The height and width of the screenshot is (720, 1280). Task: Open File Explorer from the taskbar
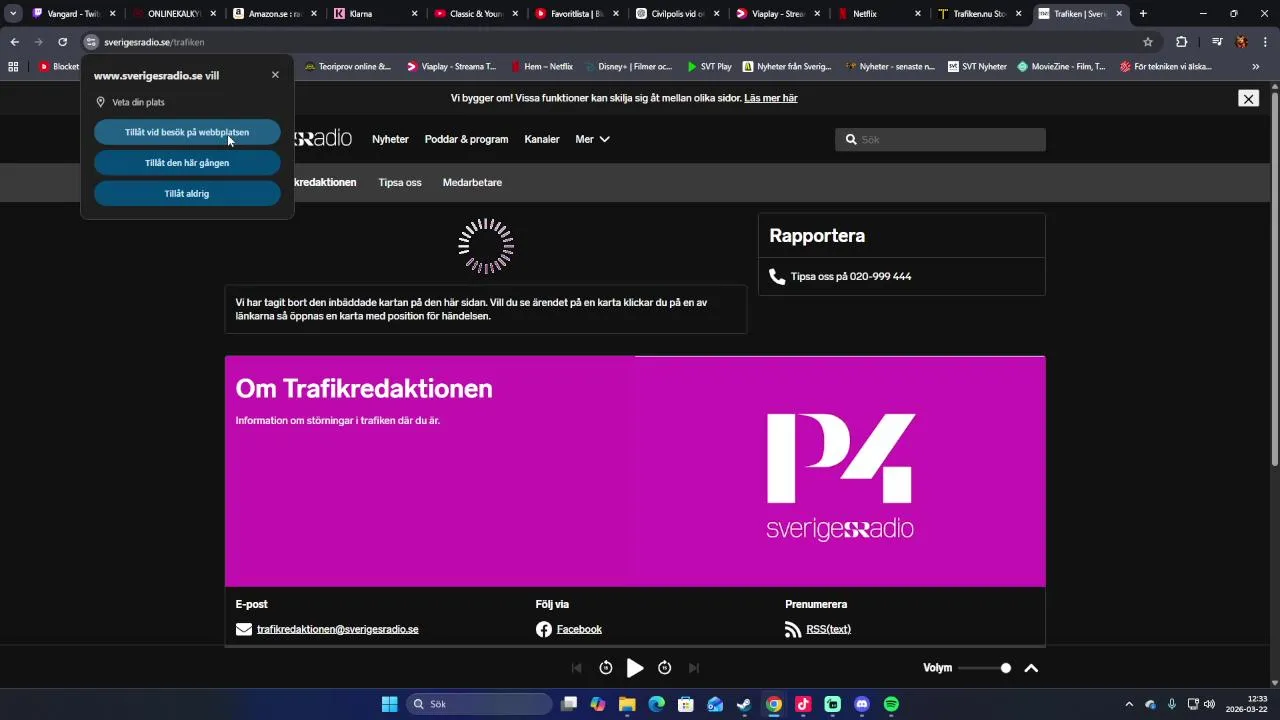tap(627, 704)
